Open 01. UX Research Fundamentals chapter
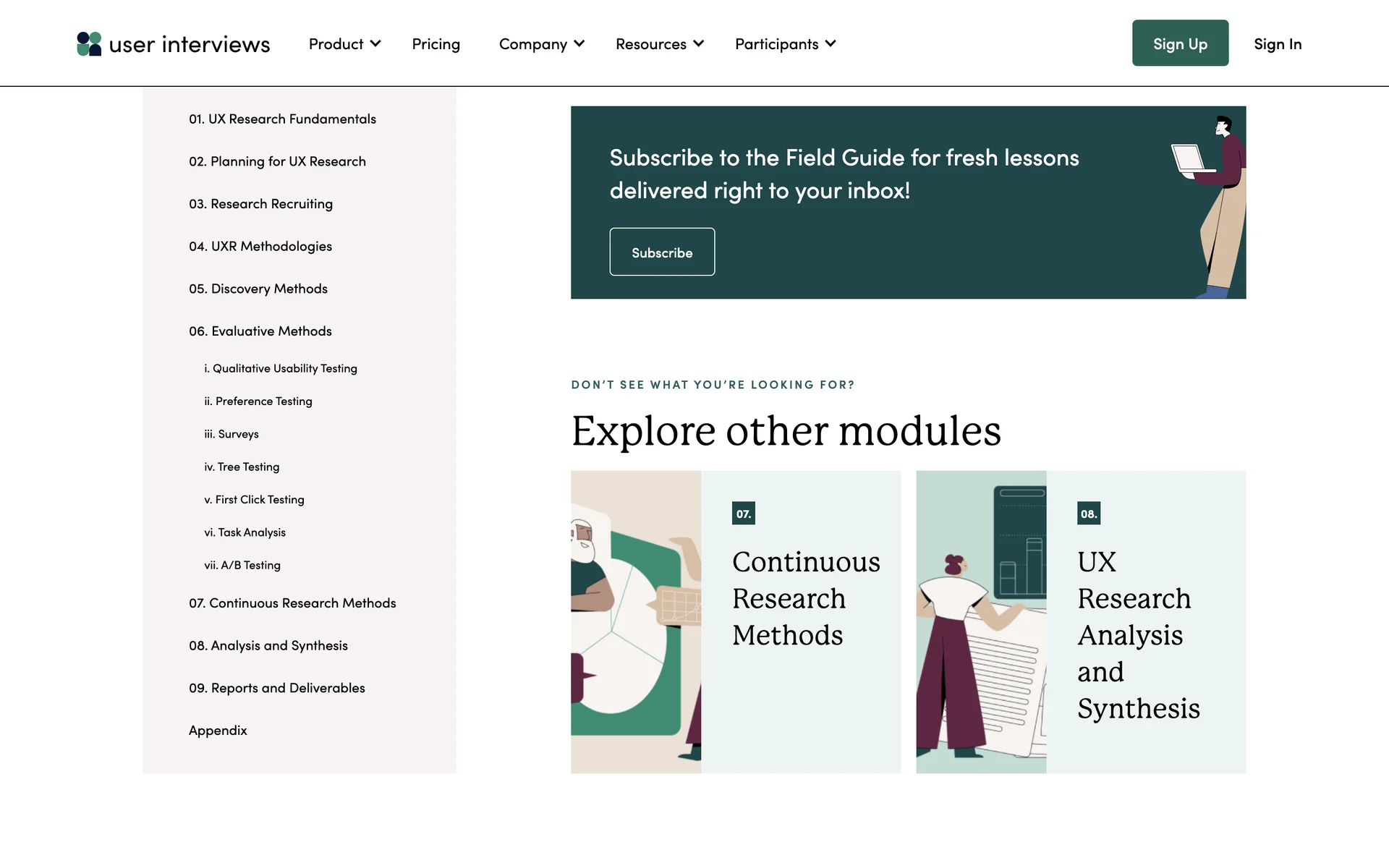1389x868 pixels. pyautogui.click(x=282, y=119)
